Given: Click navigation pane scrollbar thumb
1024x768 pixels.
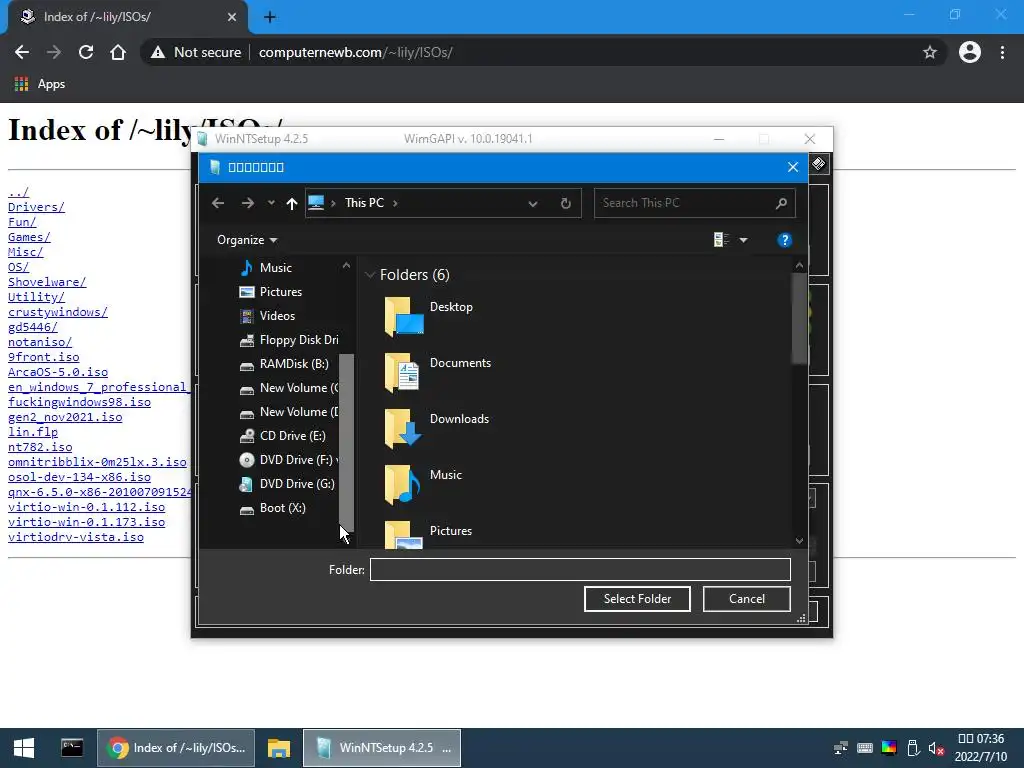Looking at the screenshot, I should pos(346,443).
